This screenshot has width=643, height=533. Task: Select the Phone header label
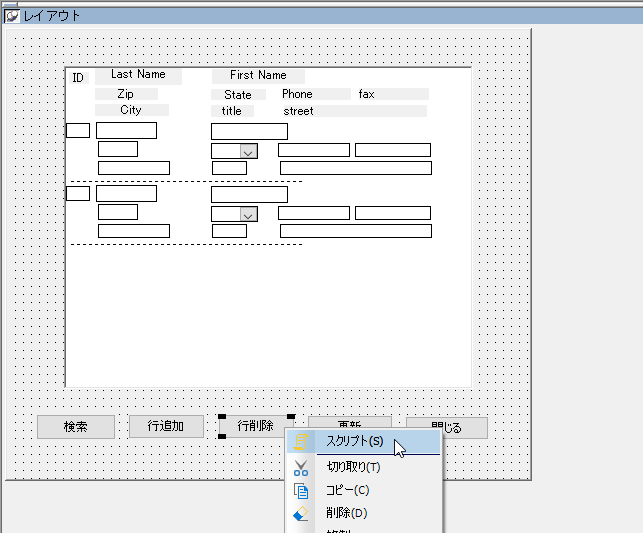coord(297,94)
